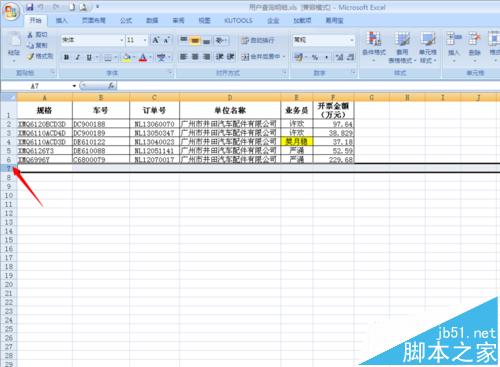Apply percent style to the cells
Screen dimensions: 500x367
point(315,57)
